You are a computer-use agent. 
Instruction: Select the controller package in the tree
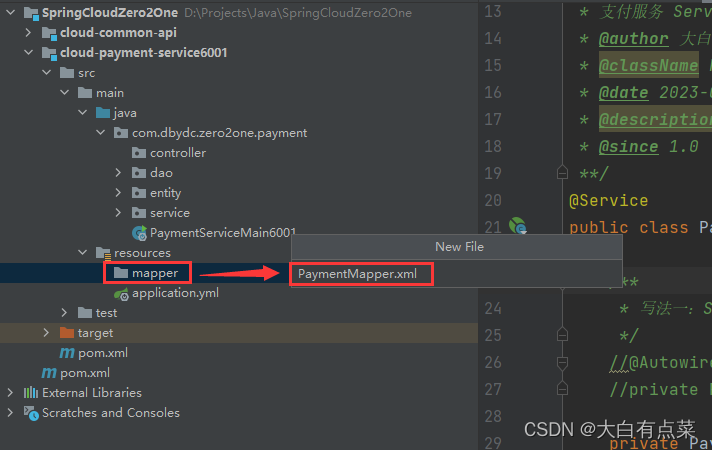[178, 153]
